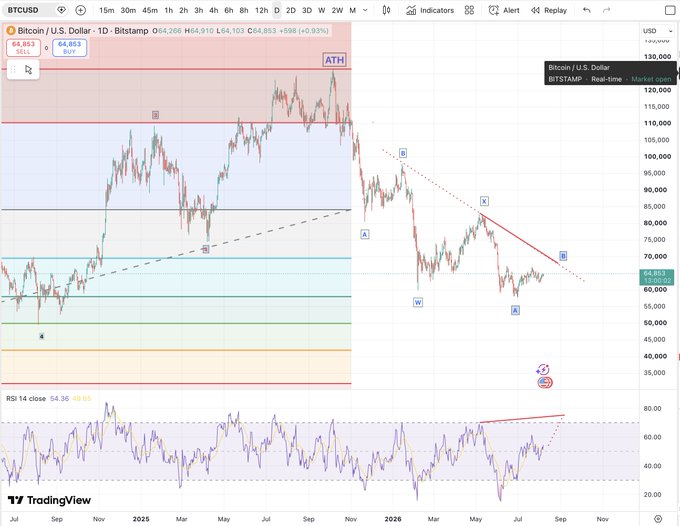Screen dimensions: 680x526
Task: Open the BTCUSD symbol search box
Action: (x=23, y=10)
